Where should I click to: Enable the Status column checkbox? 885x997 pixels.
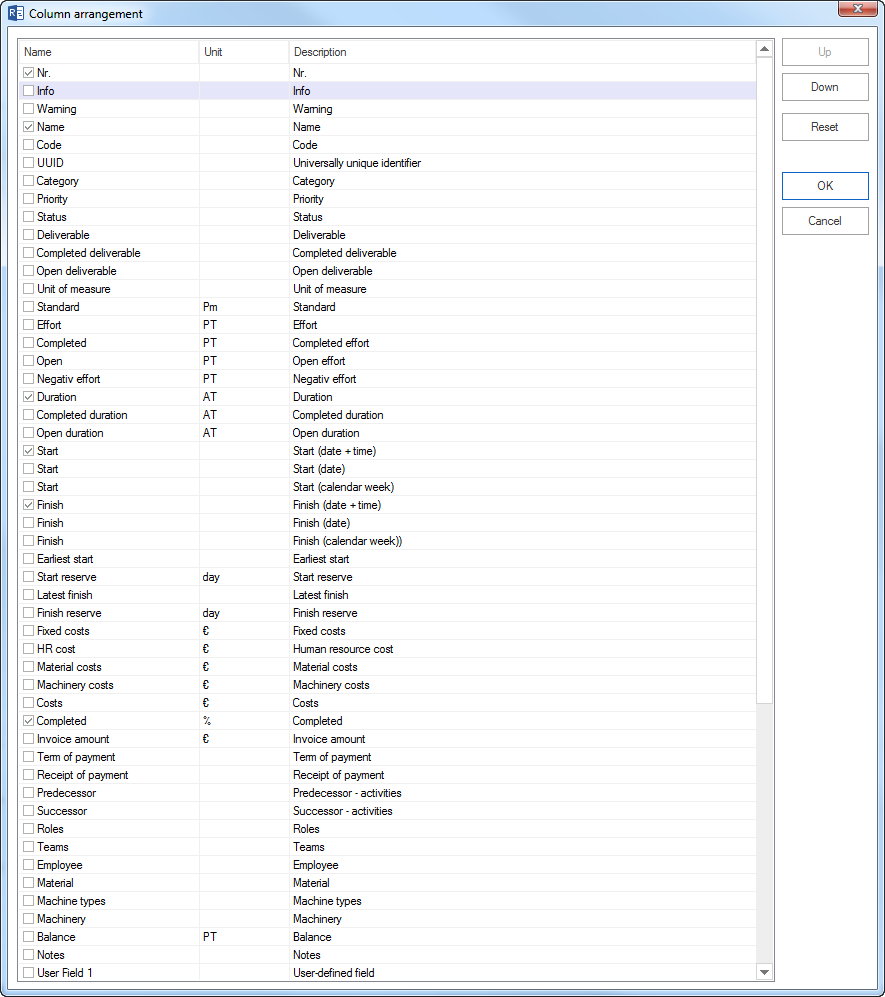(29, 217)
